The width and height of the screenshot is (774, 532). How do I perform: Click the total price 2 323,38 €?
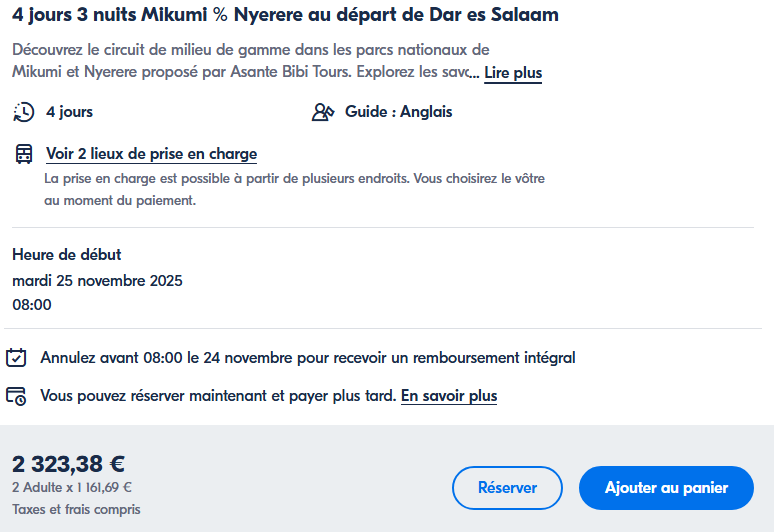point(68,464)
